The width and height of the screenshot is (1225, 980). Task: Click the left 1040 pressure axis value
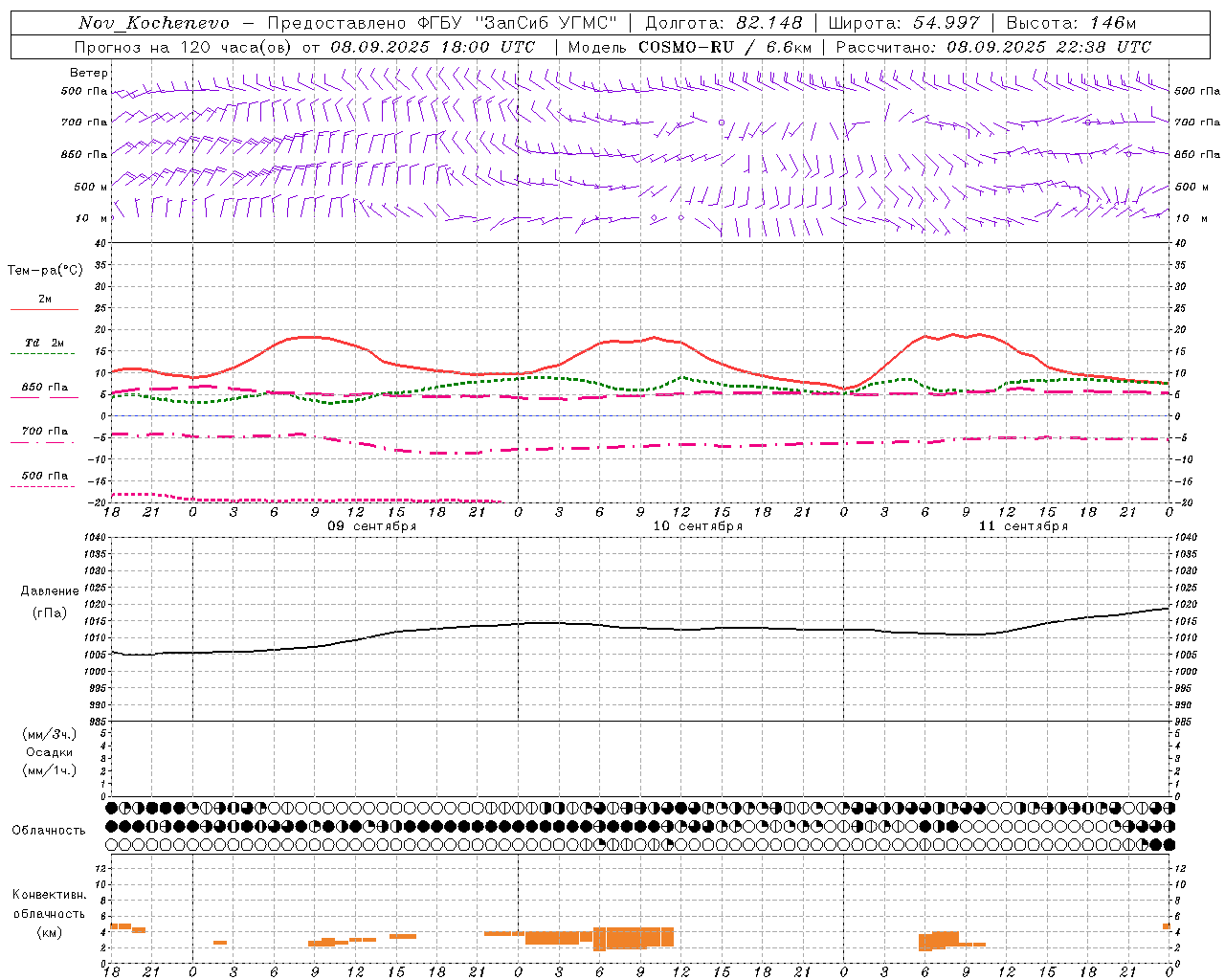point(97,538)
